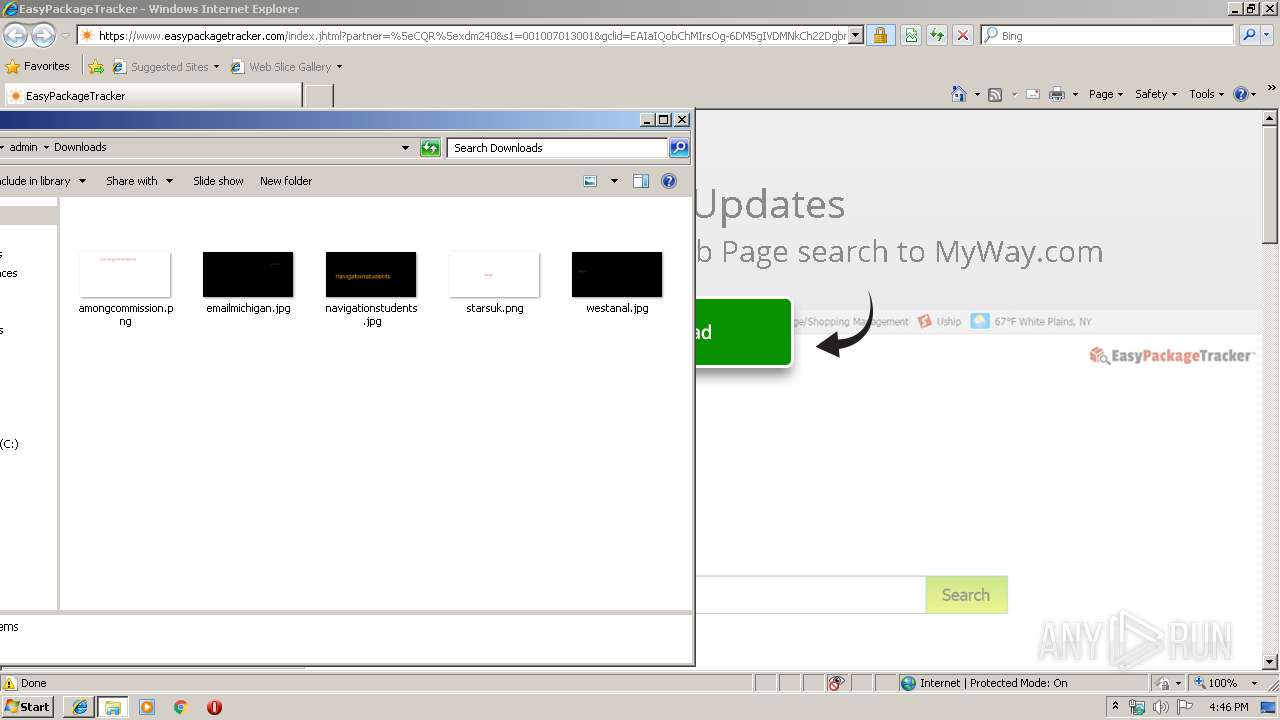The image size is (1280, 720).
Task: Select navigationstudents.jpg thumbnail
Action: tap(371, 274)
